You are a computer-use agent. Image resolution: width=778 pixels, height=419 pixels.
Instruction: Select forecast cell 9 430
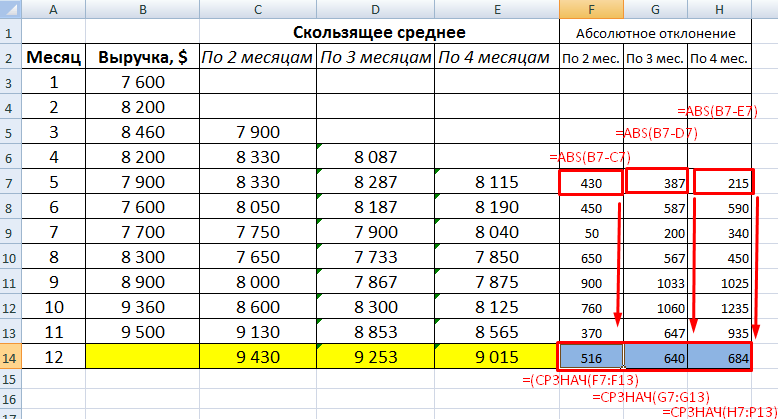pyautogui.click(x=258, y=356)
